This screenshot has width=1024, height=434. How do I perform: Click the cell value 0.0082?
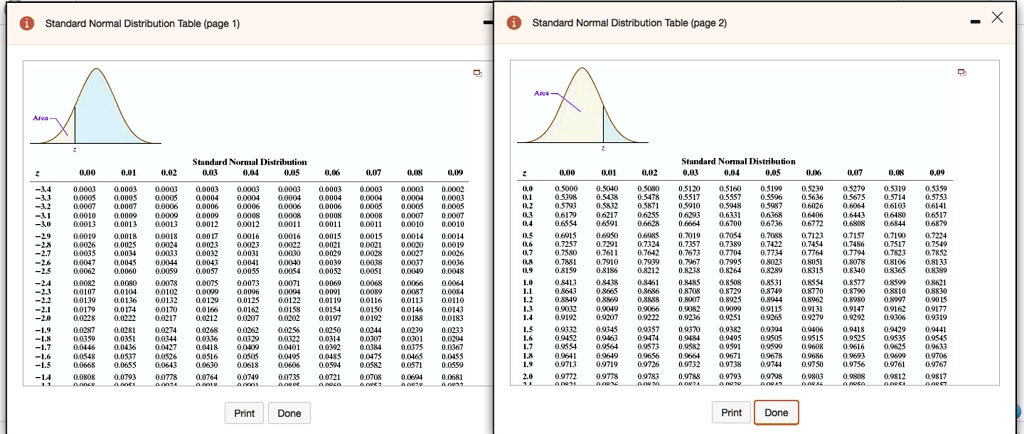87,283
